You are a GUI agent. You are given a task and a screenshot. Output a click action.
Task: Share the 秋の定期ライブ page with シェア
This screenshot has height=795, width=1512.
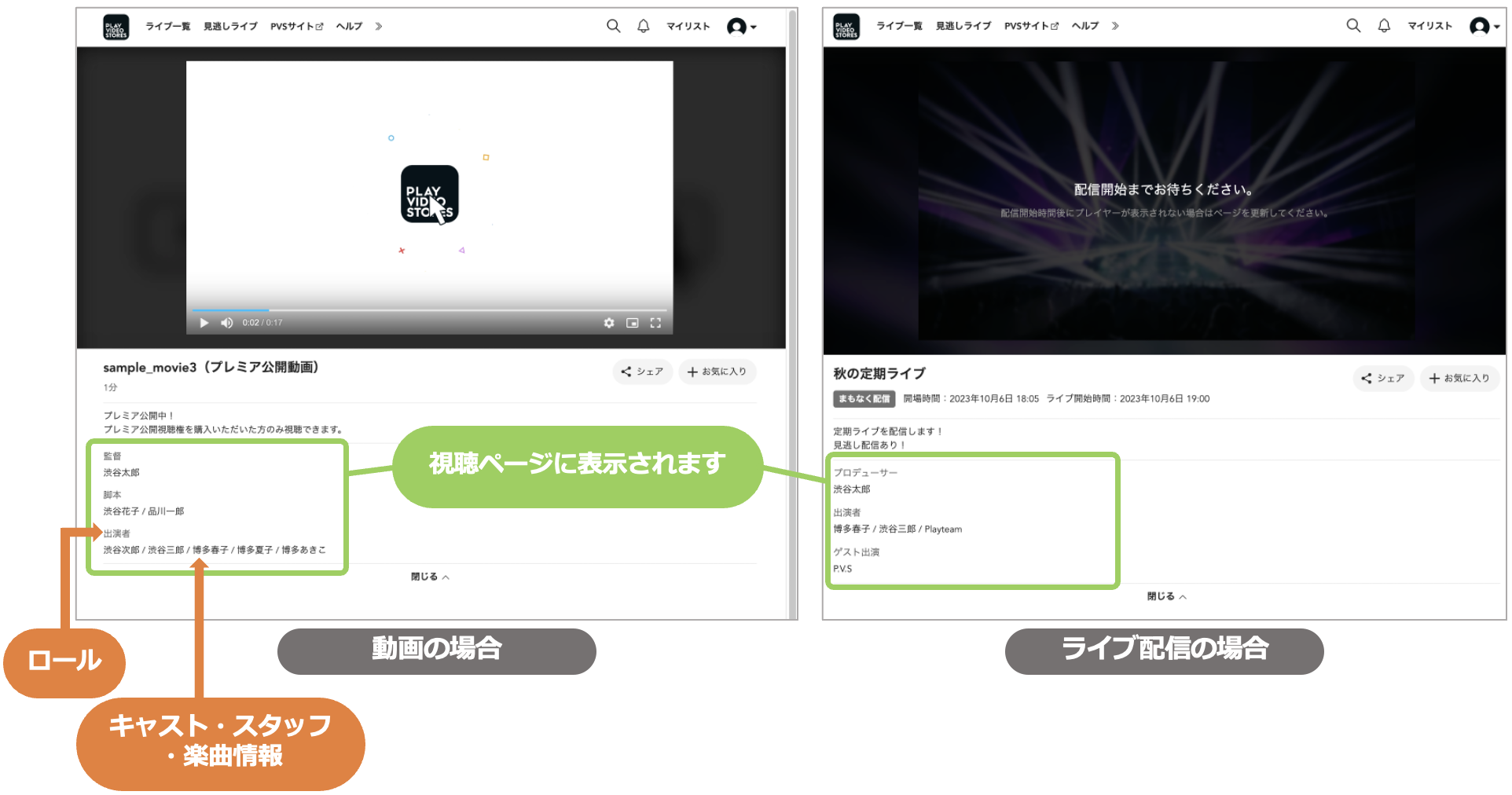(x=1383, y=378)
